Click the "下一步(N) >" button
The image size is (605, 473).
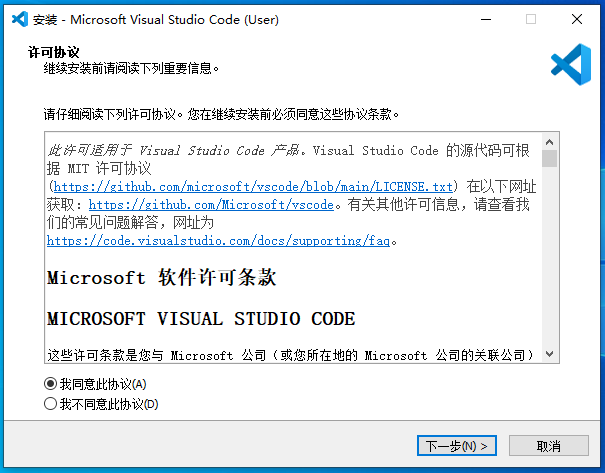pyautogui.click(x=456, y=446)
